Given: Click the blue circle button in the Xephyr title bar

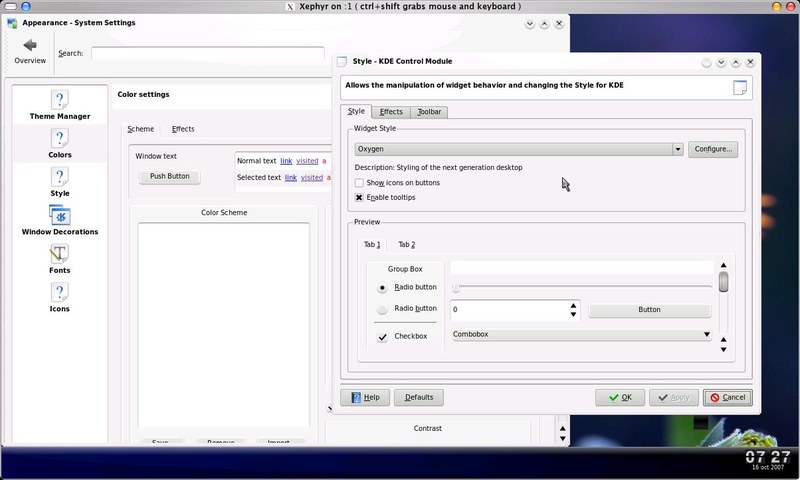Looking at the screenshot, I should coord(26,6).
